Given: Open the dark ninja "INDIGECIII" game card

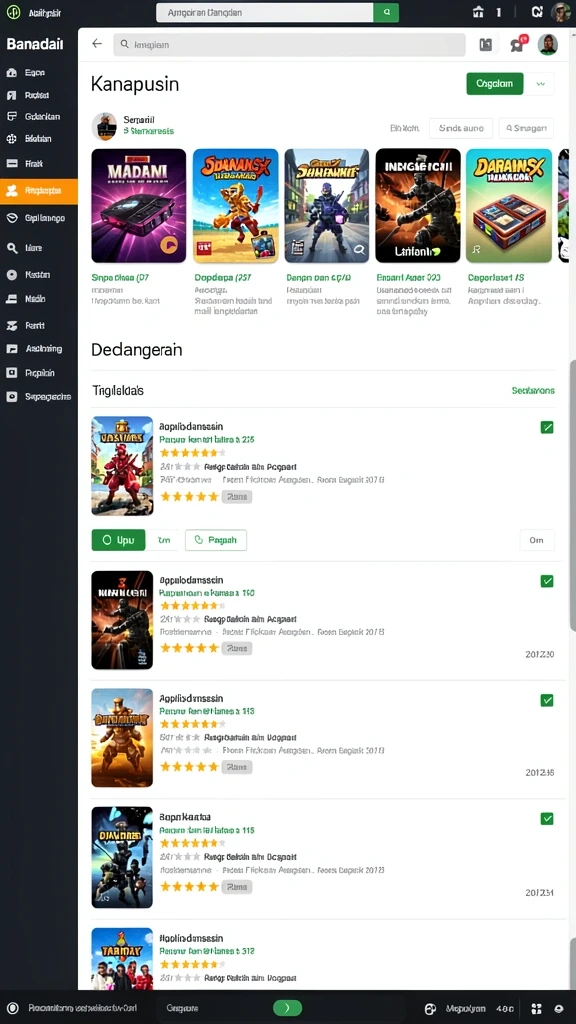Looking at the screenshot, I should [x=418, y=206].
